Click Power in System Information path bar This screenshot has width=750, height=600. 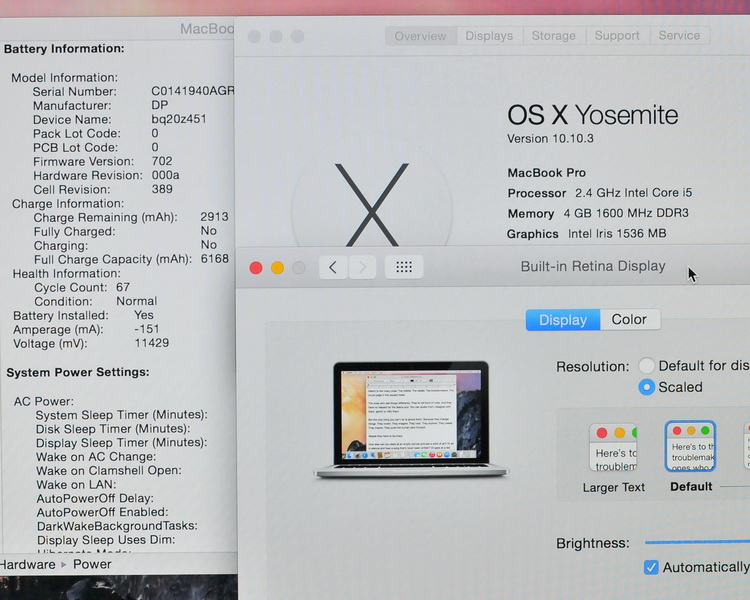(x=92, y=565)
